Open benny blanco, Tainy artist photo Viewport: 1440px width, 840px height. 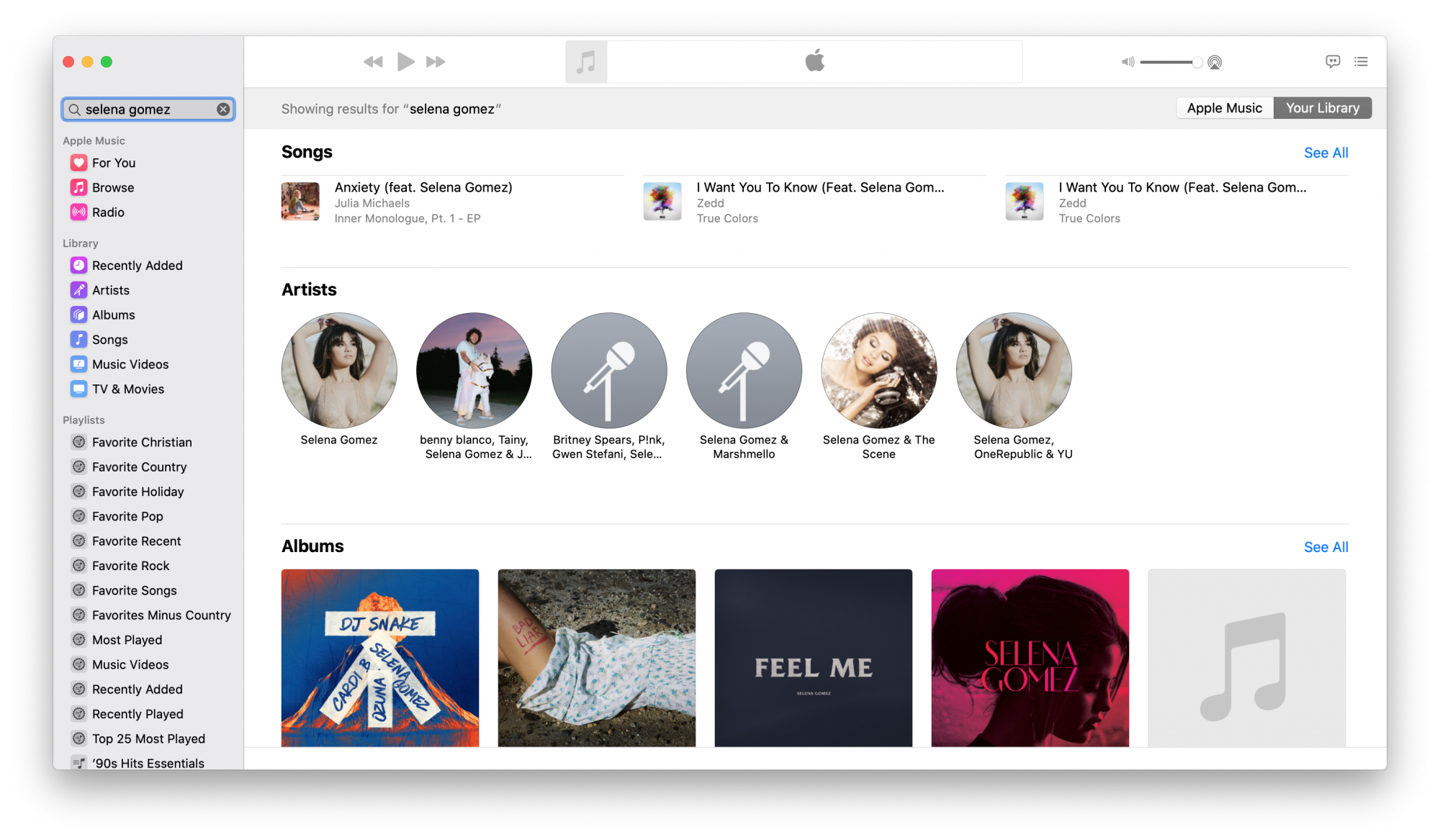tap(474, 370)
